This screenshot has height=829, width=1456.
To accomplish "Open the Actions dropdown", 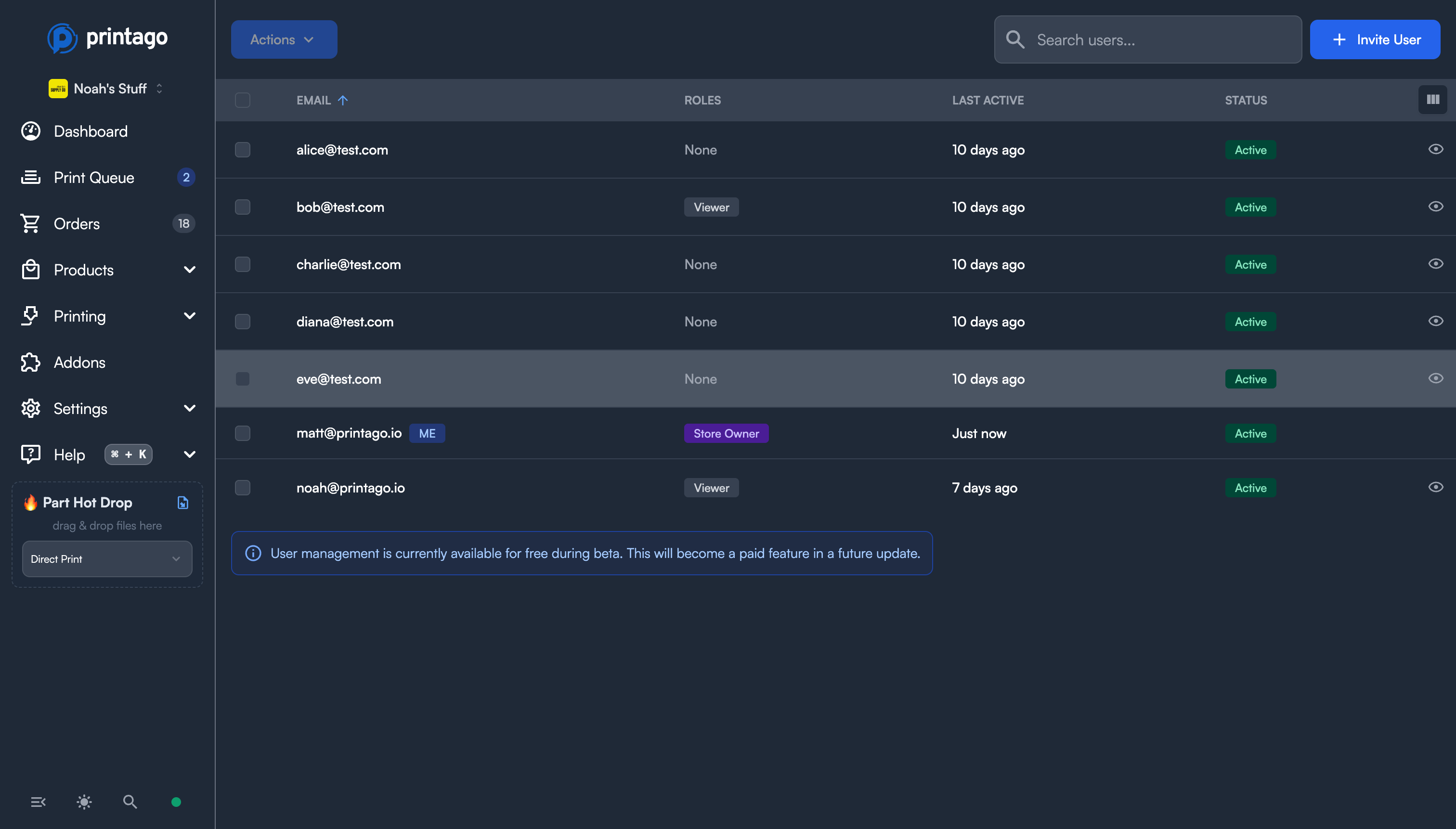I will point(284,39).
